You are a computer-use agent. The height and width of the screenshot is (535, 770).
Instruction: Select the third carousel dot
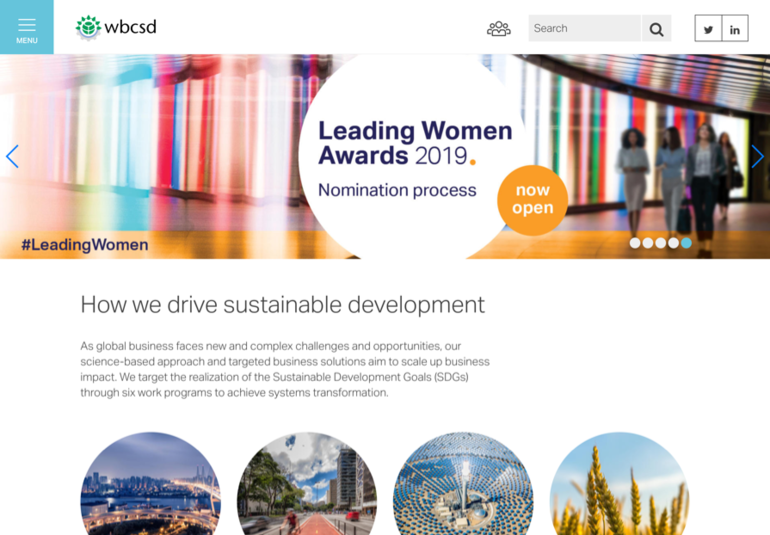click(660, 243)
